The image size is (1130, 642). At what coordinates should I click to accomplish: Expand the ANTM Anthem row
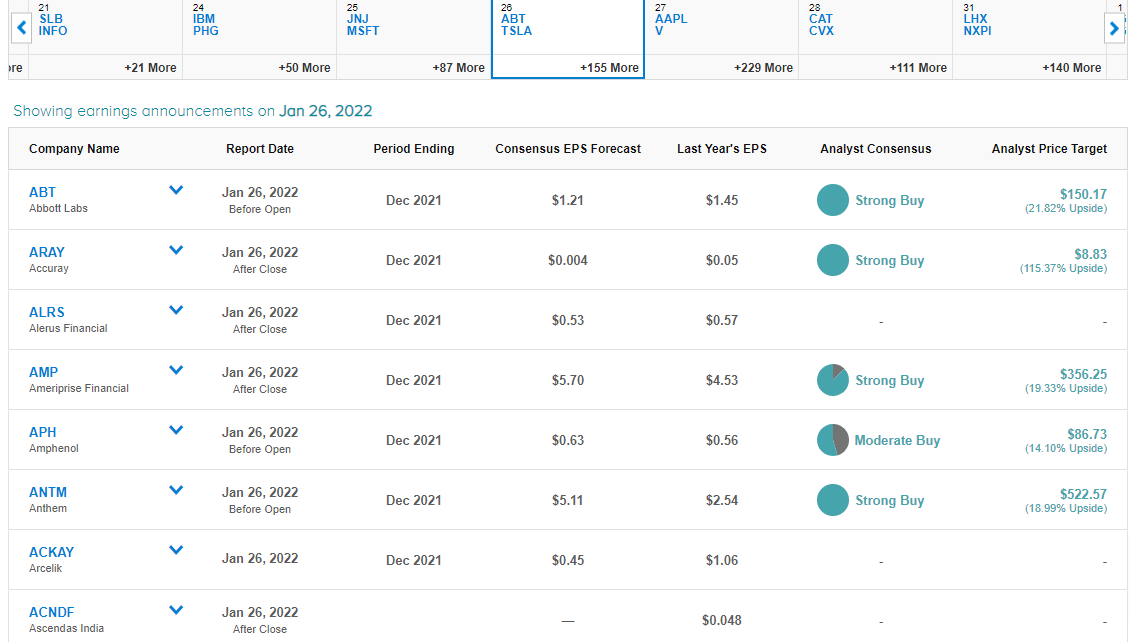pyautogui.click(x=176, y=490)
